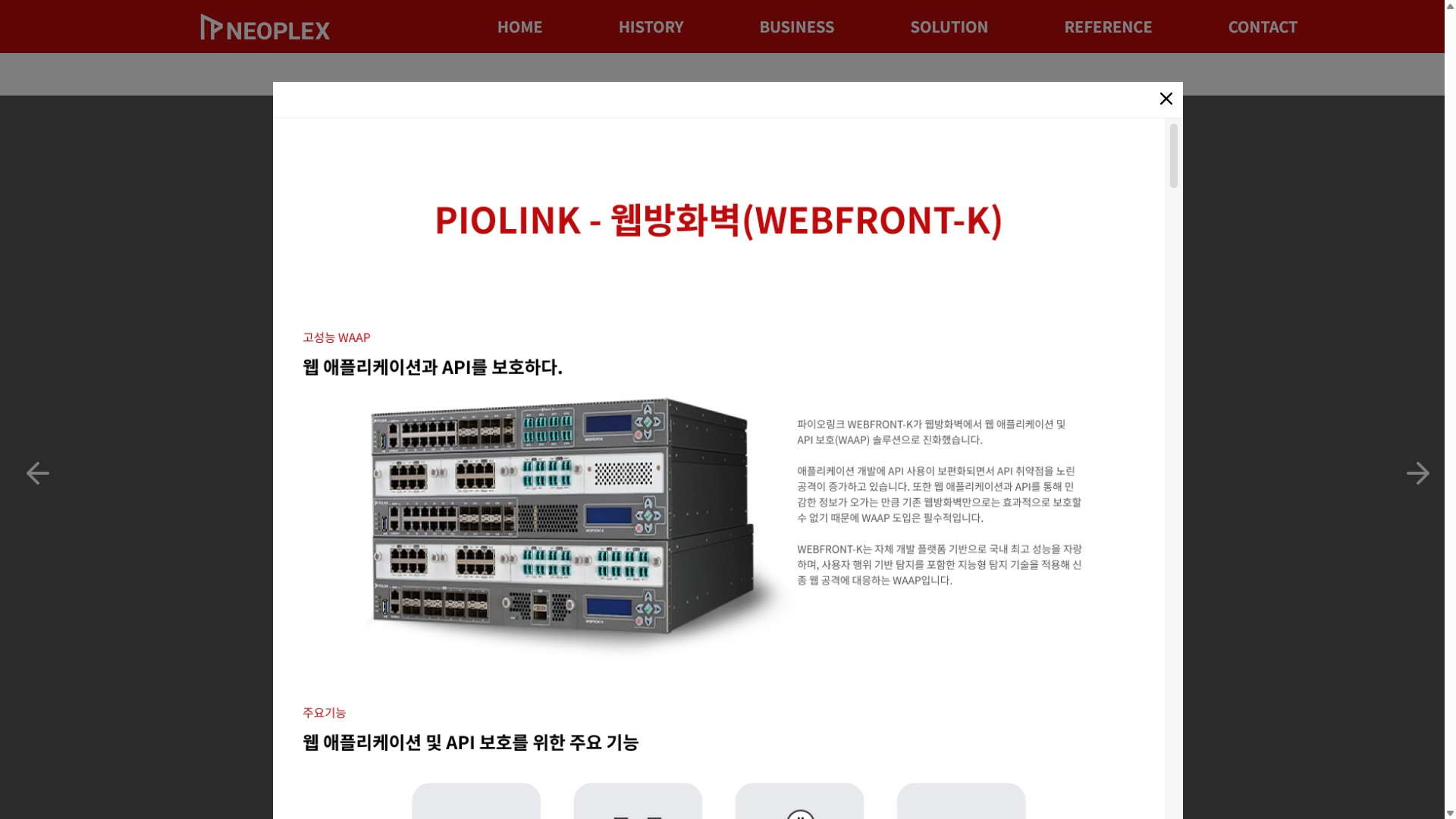Open the REFERENCE menu
This screenshot has width=1456, height=819.
(1108, 27)
